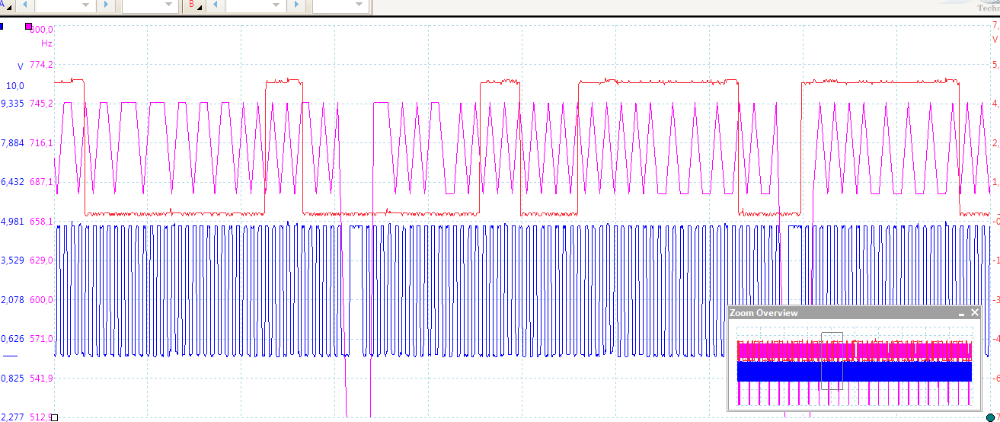The width and height of the screenshot is (1000, 422).
Task: Click the magenta square frequency axis marker
Action: (29, 27)
